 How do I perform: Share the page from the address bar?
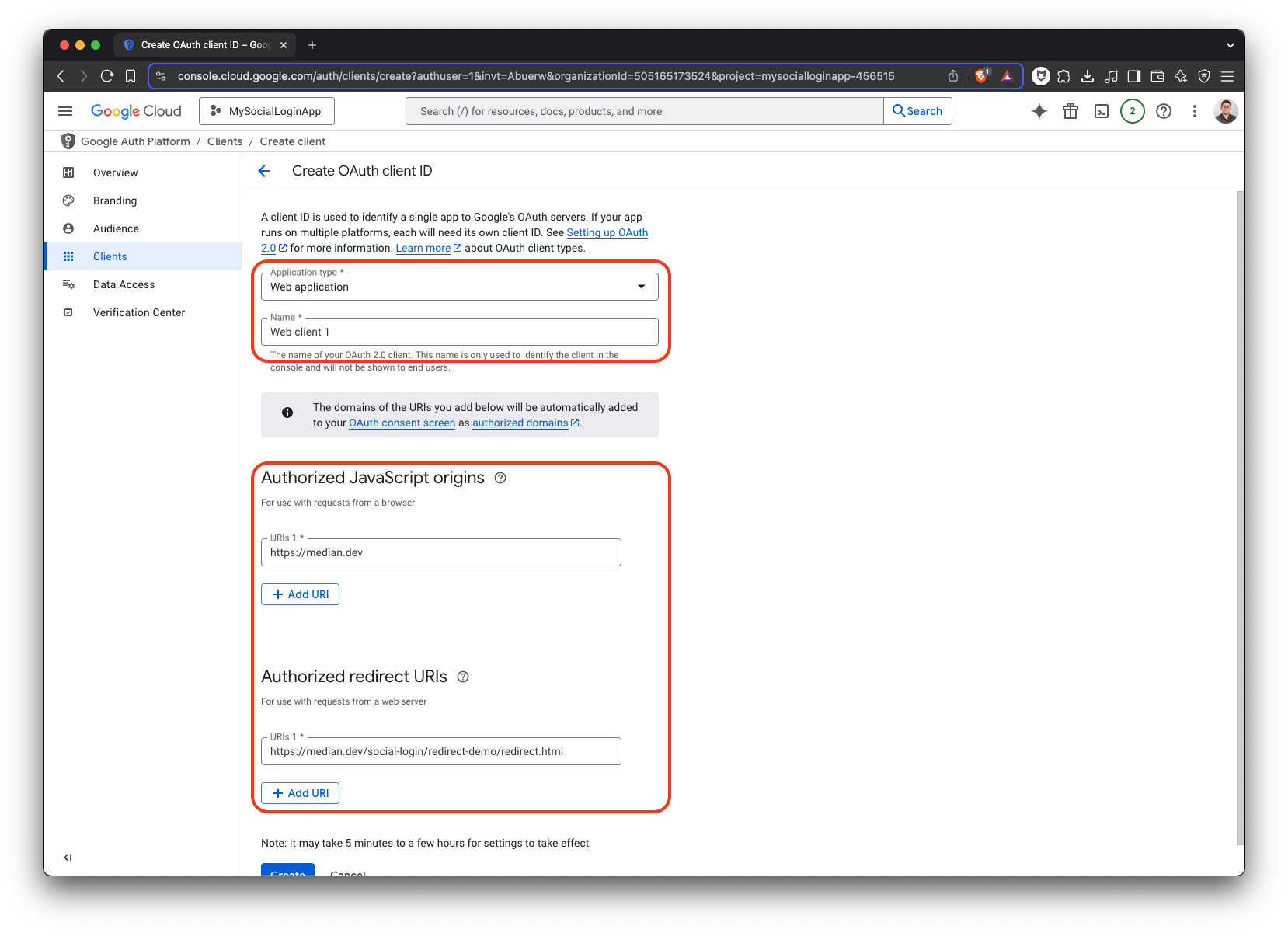click(x=953, y=76)
